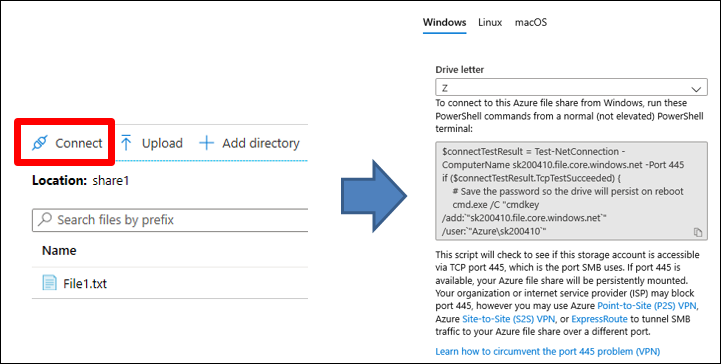Copy the PowerShell script with copy icon
Screen dimensions: 721x364
(x=698, y=233)
